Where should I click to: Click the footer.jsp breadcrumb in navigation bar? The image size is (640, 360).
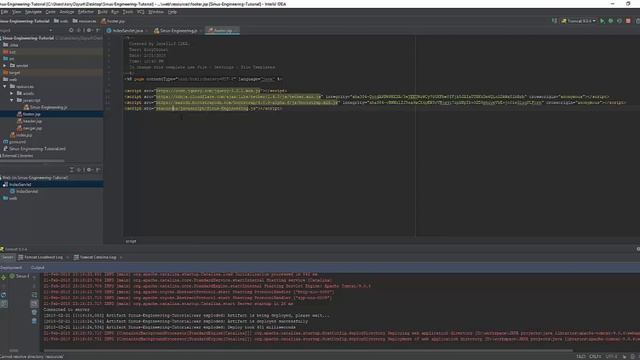click(x=113, y=21)
